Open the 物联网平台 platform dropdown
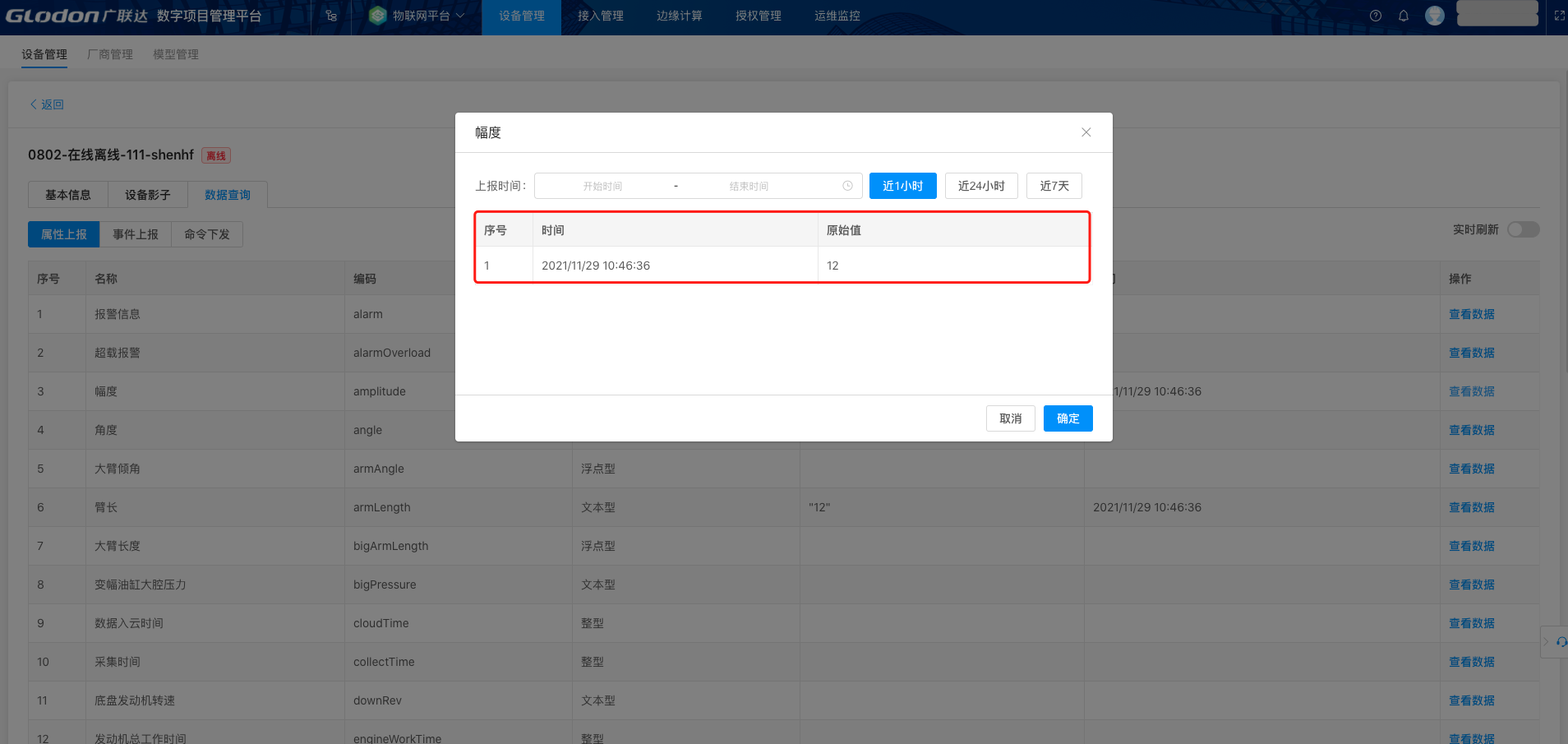This screenshot has height=744, width=1568. tap(417, 16)
